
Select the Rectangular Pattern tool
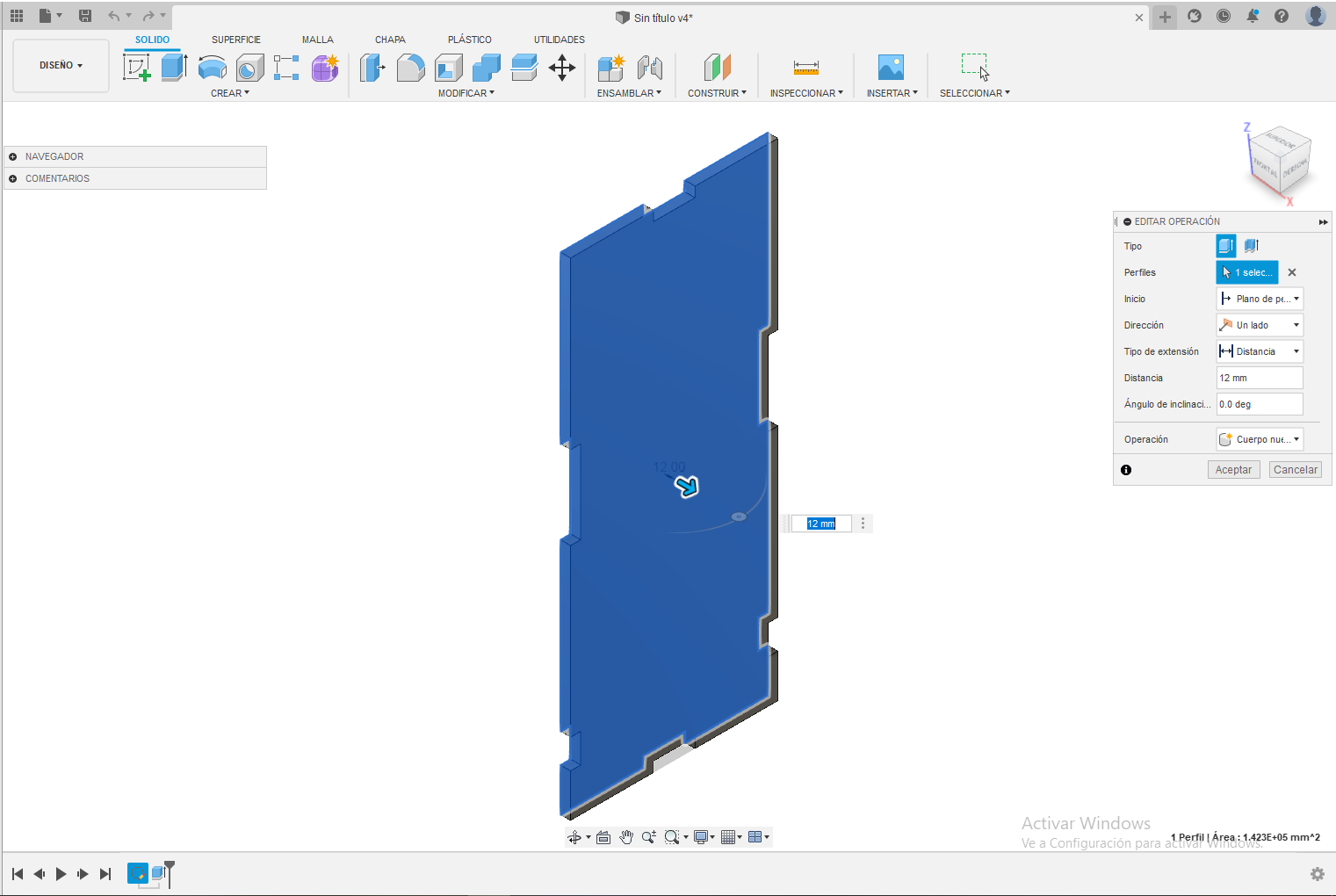point(287,68)
